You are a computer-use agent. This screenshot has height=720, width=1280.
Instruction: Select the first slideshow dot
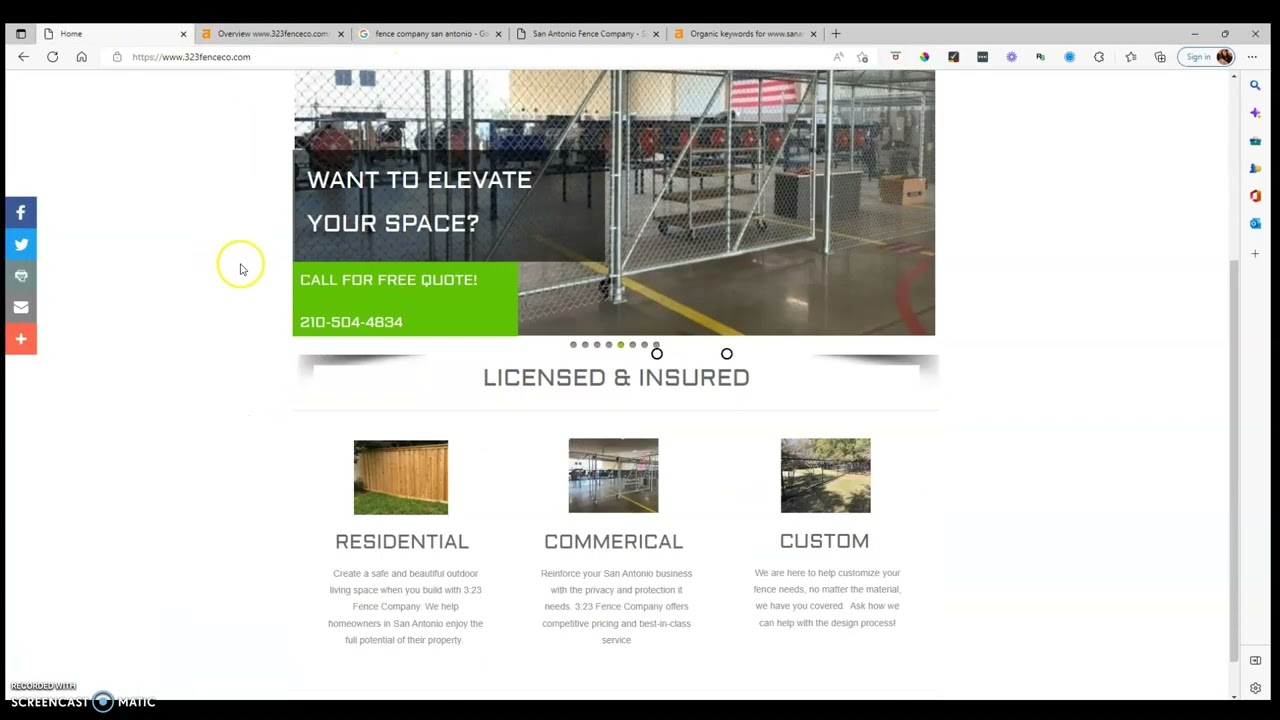pyautogui.click(x=573, y=345)
